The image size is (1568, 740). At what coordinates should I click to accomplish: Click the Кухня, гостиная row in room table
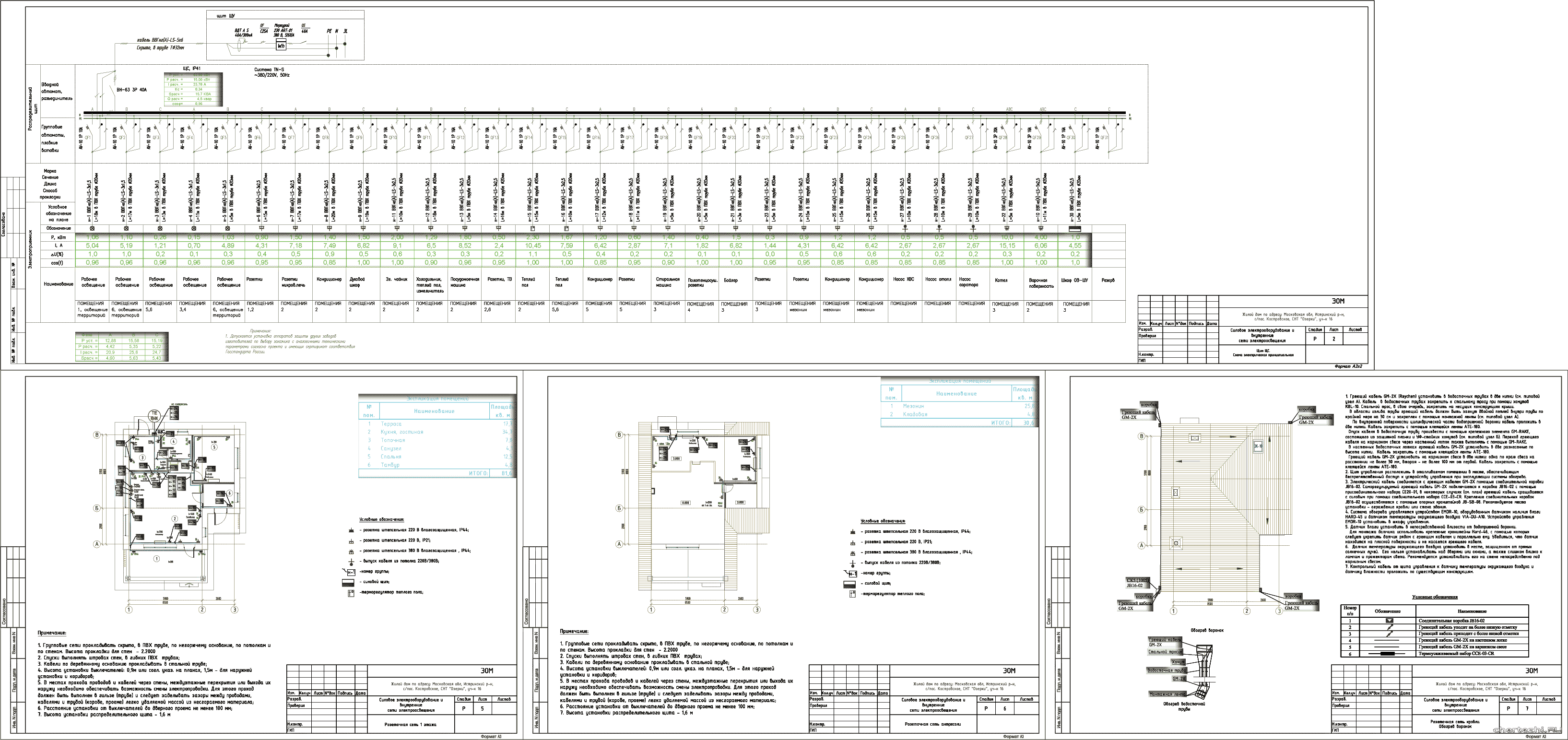click(438, 432)
